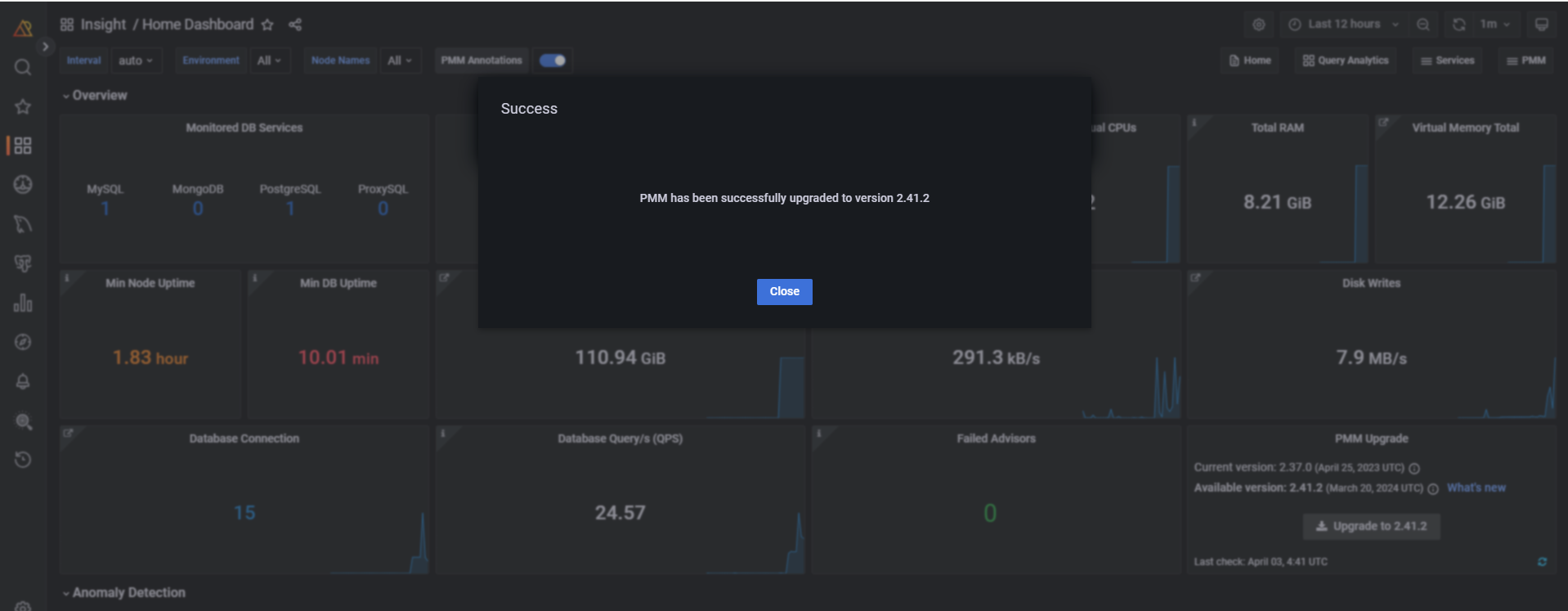Open the Interval auto dropdown
This screenshot has height=611, width=1568.
136,61
